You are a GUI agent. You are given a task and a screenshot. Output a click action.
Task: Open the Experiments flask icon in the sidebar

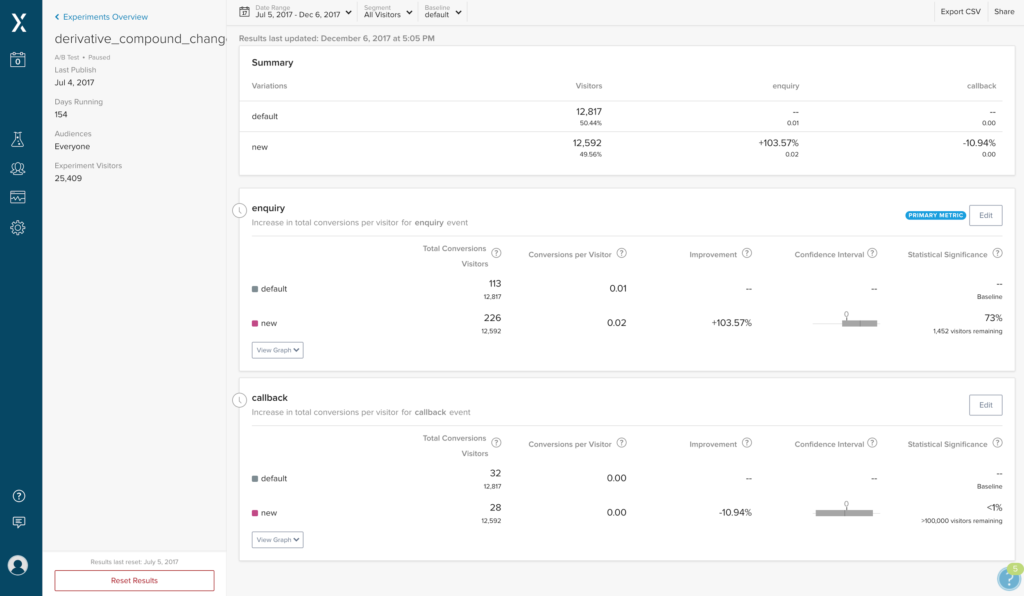coord(18,140)
